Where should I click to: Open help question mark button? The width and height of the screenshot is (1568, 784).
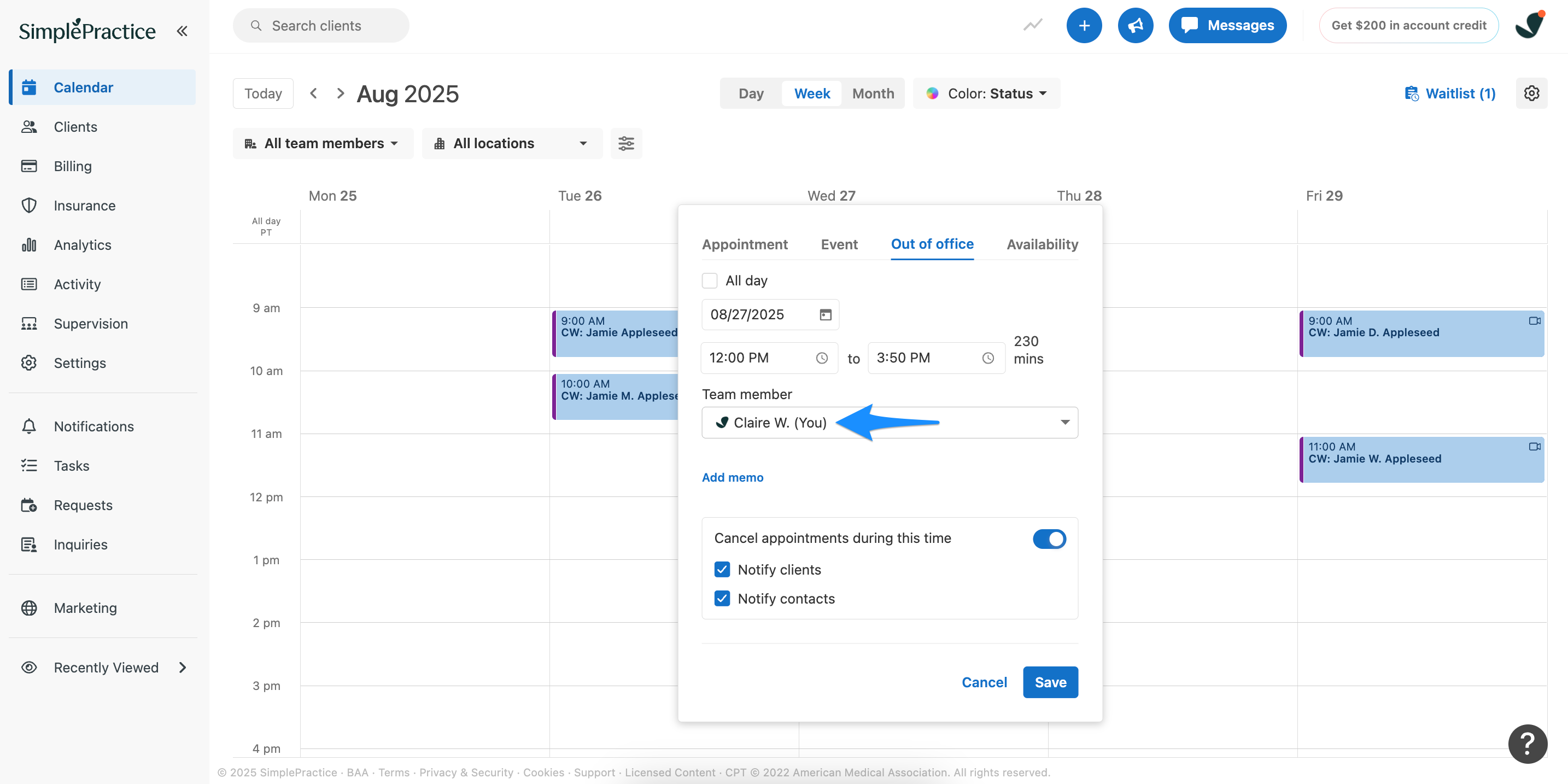tap(1527, 743)
